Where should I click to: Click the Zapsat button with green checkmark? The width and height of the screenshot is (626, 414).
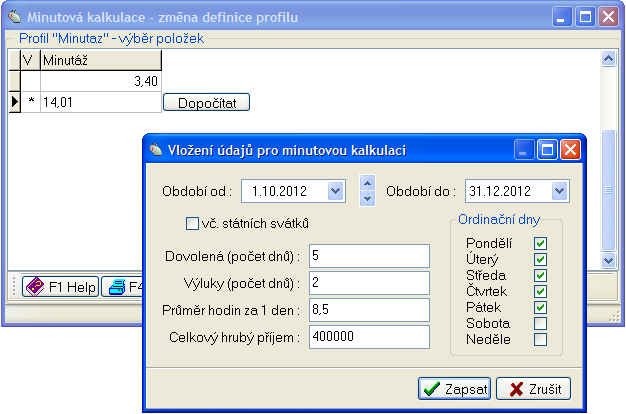(454, 389)
